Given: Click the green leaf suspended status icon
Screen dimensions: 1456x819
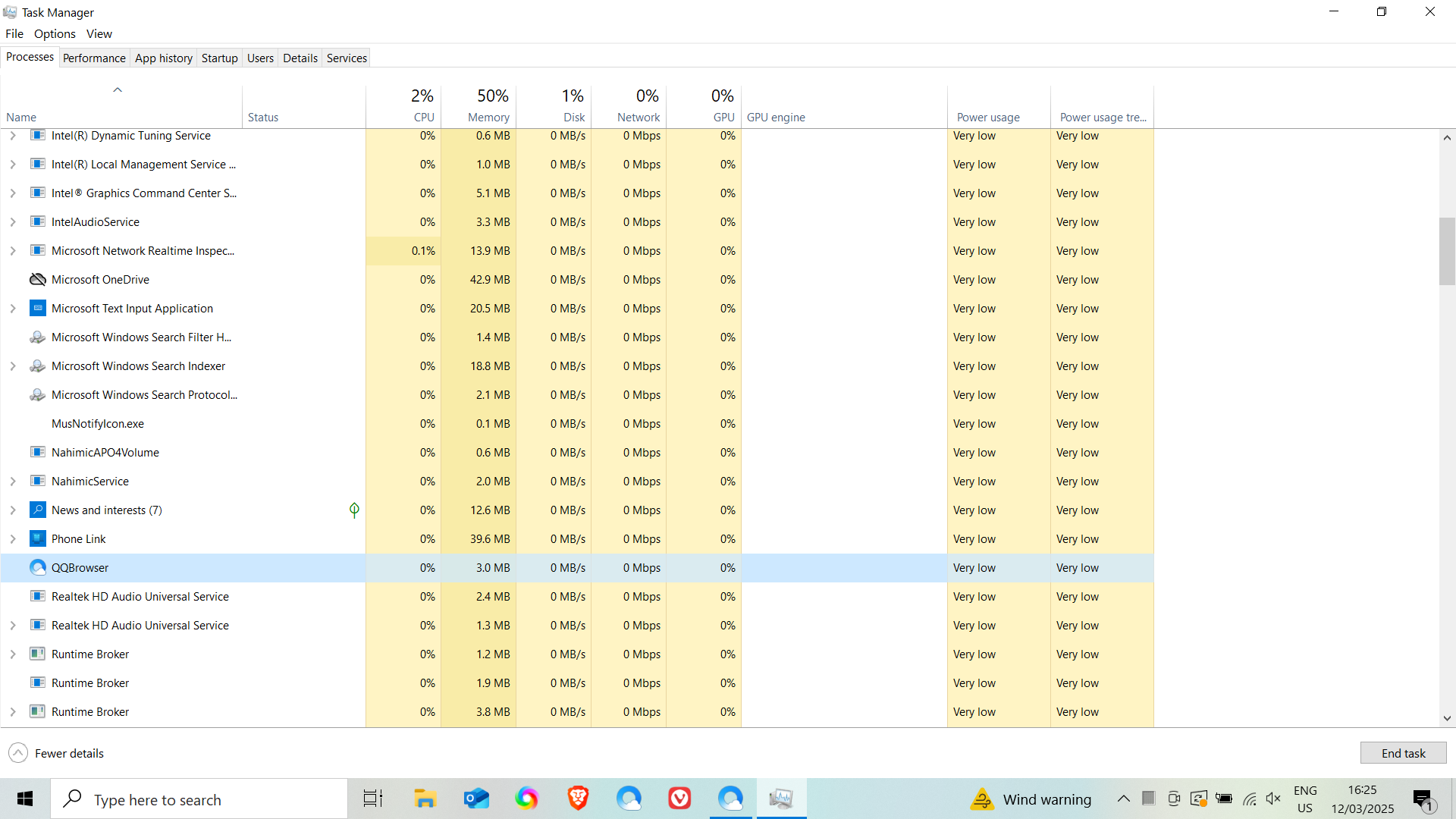Looking at the screenshot, I should coord(354,510).
